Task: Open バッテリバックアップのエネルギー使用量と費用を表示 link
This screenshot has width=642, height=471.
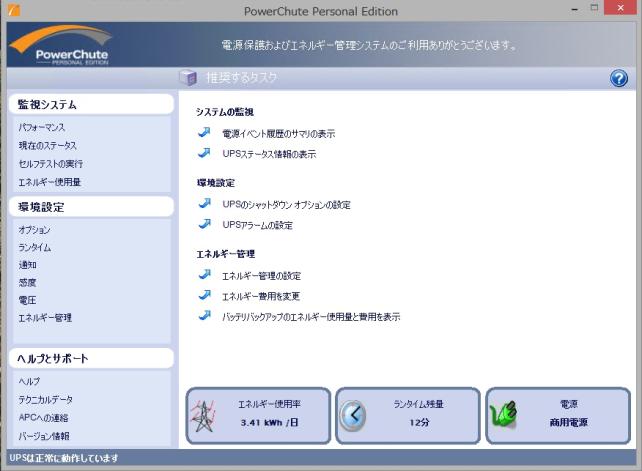Action: click(x=311, y=317)
